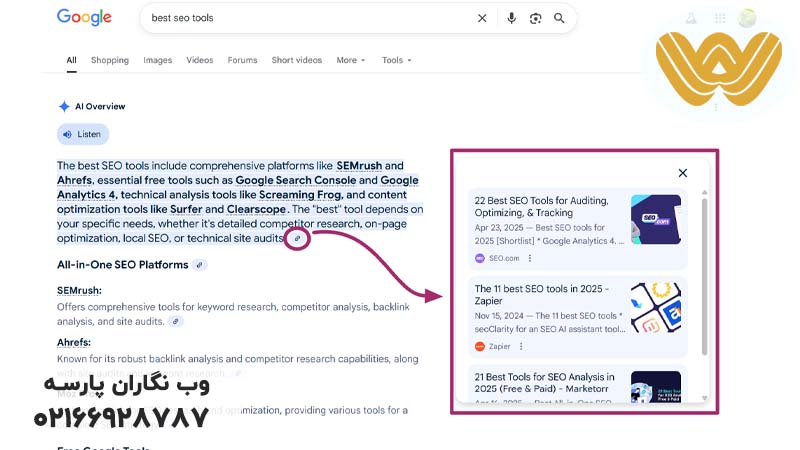Start voice search with microphone icon
800x450 pixels.
tap(511, 18)
